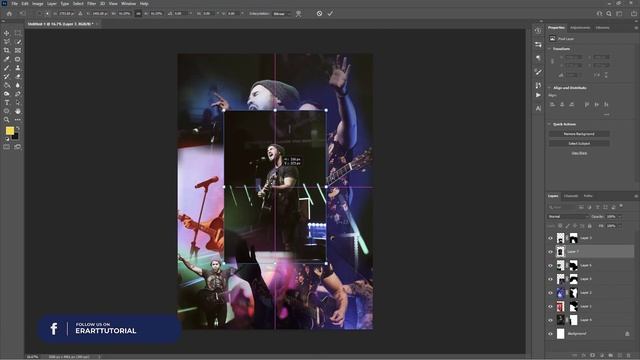
Task: Select the Eraser tool
Action: pos(18,76)
